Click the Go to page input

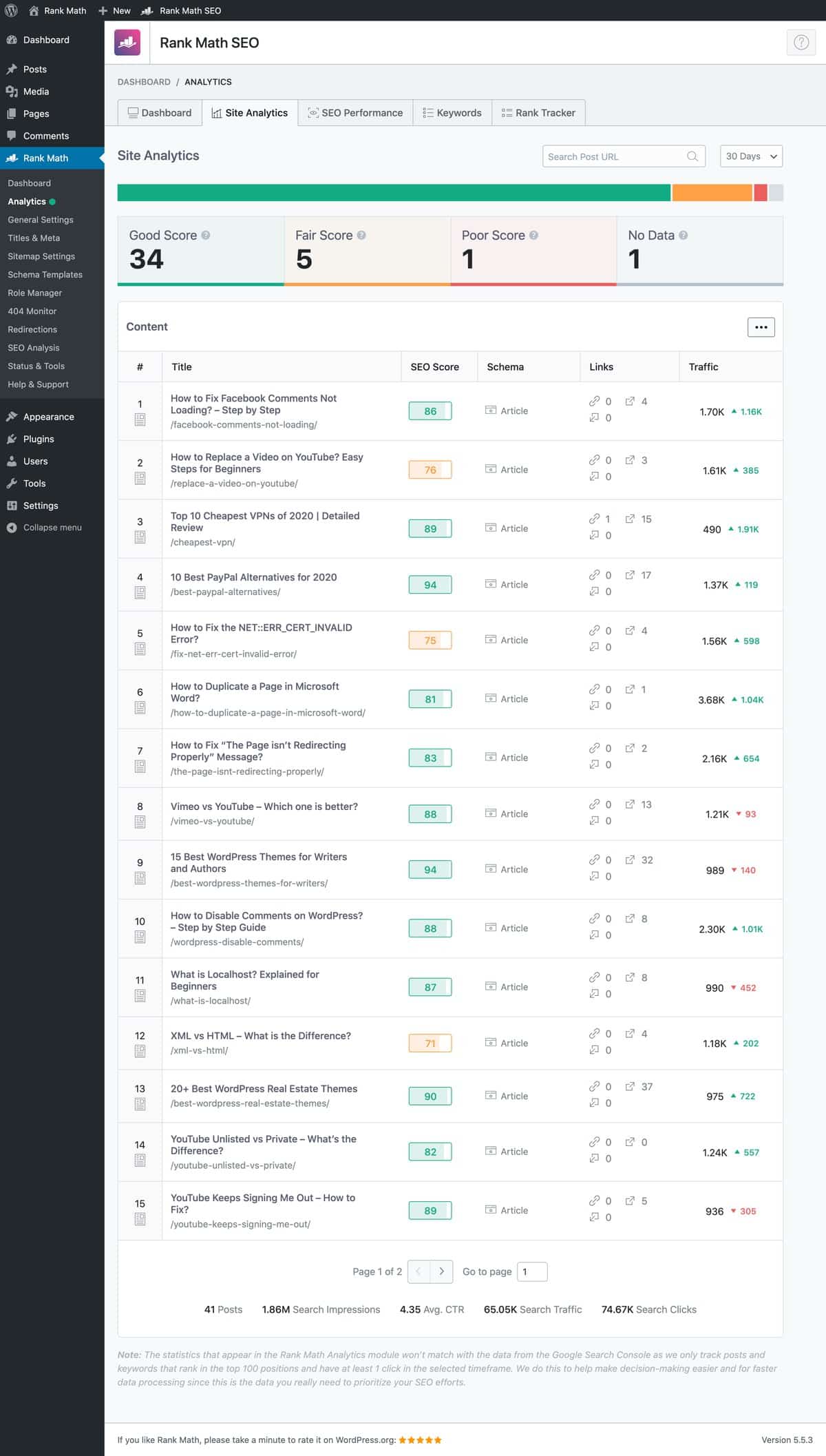coord(532,1271)
